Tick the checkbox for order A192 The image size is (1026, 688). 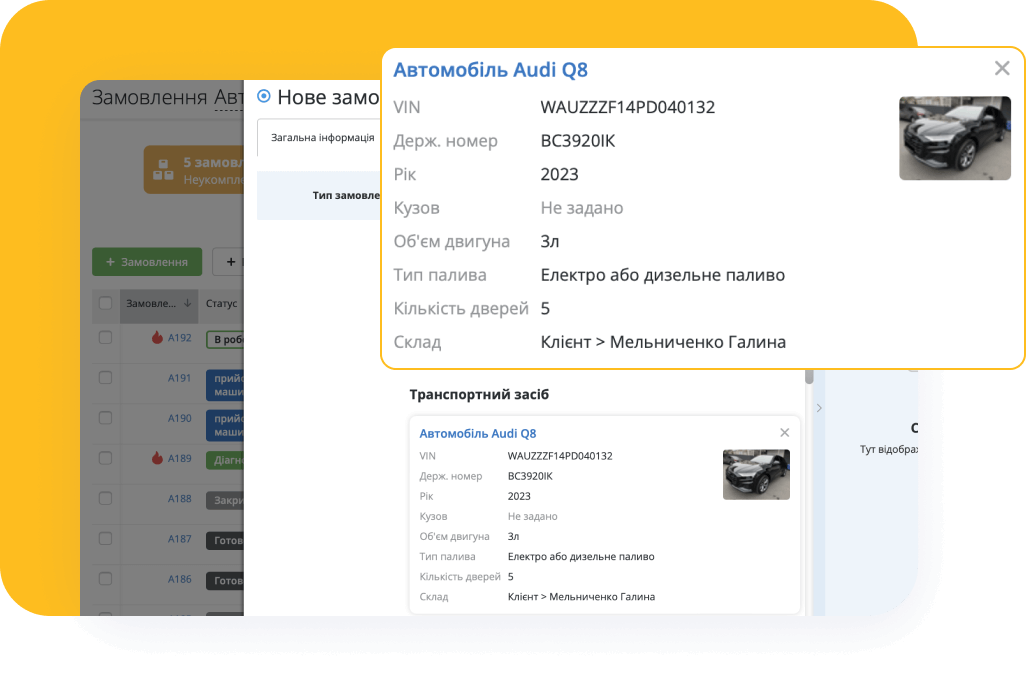pyautogui.click(x=105, y=338)
